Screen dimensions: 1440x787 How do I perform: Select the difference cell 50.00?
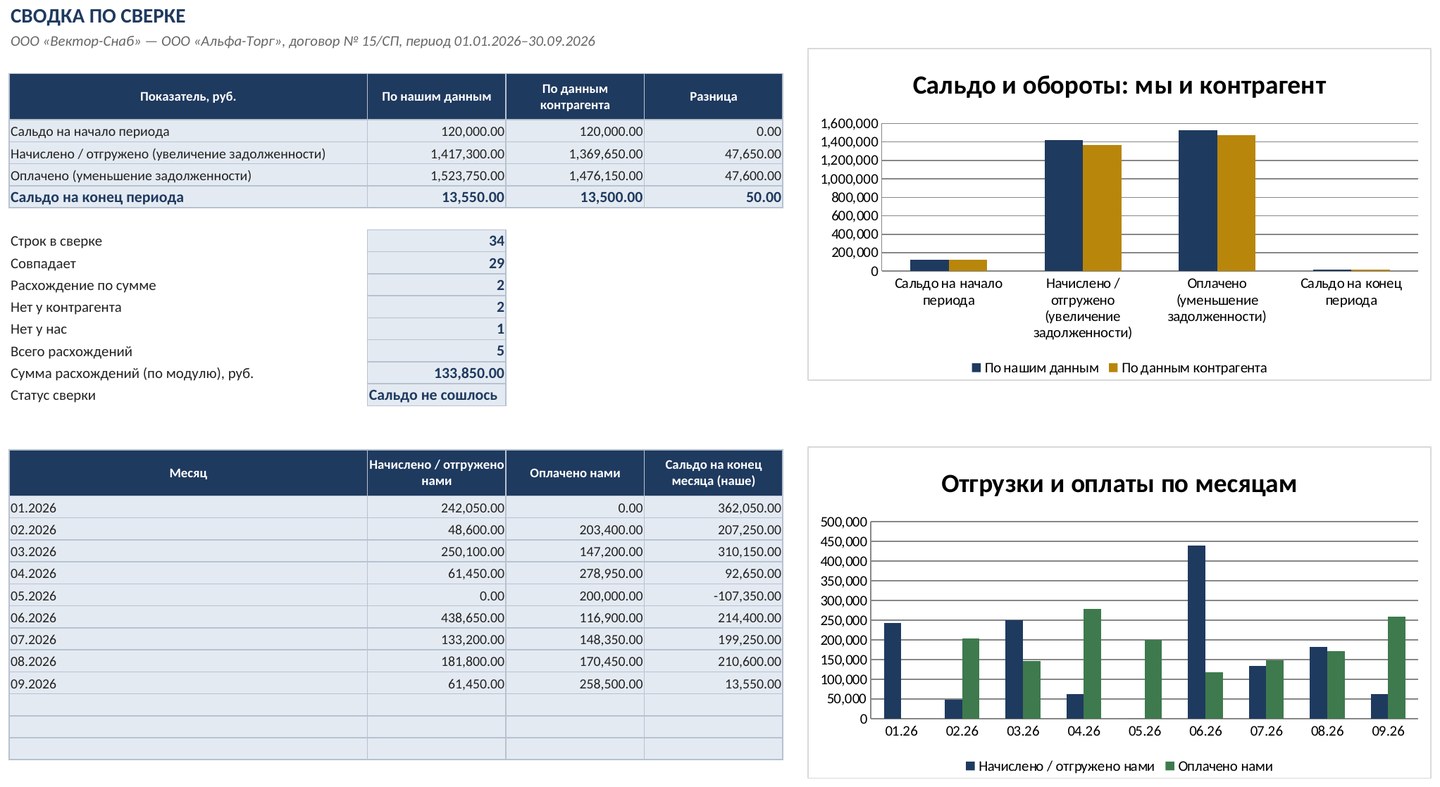[714, 197]
